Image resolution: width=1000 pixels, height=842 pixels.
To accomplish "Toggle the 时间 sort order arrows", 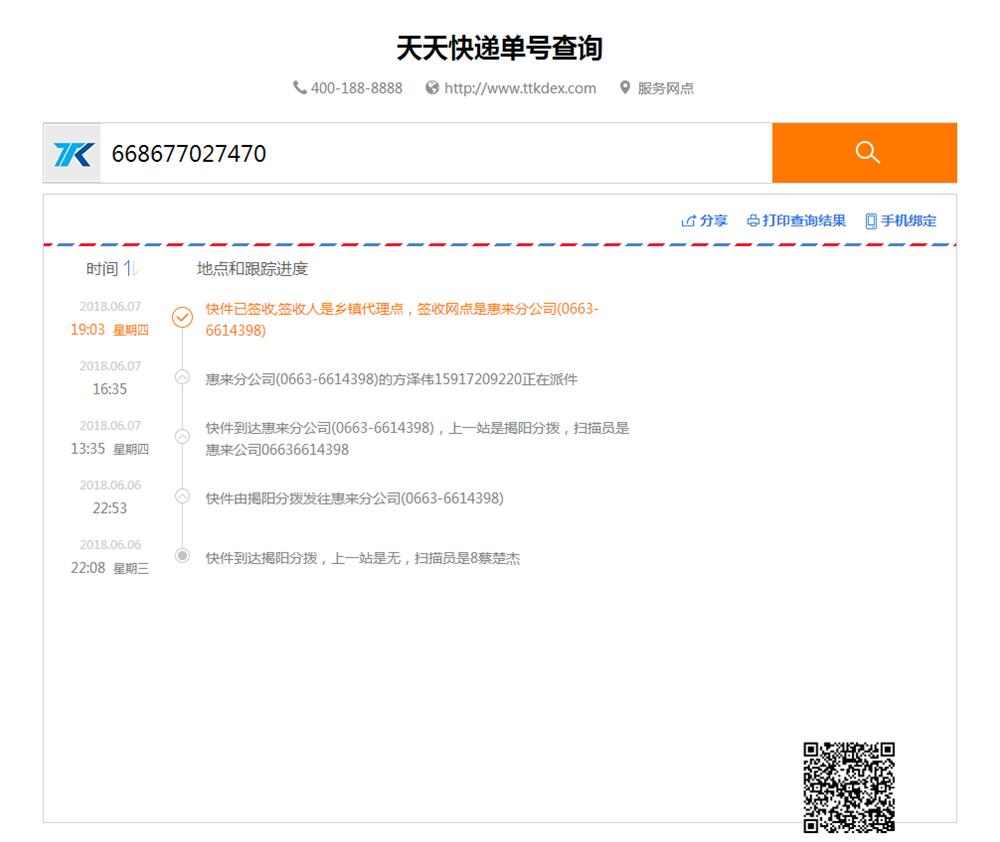I will [x=130, y=269].
